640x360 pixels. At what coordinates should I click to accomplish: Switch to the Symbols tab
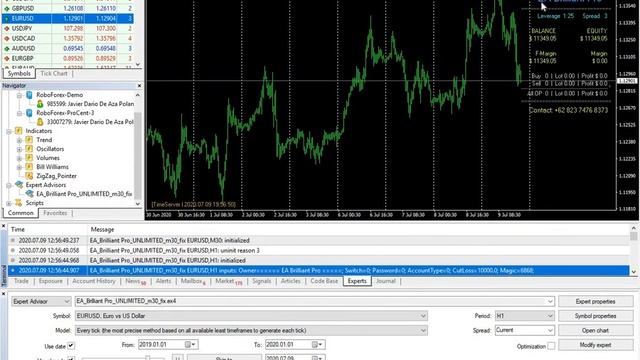coord(19,73)
